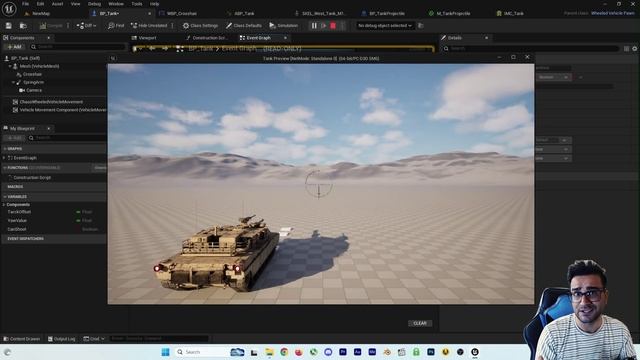
Task: Click the Details panel search field
Action: [x=531, y=49]
